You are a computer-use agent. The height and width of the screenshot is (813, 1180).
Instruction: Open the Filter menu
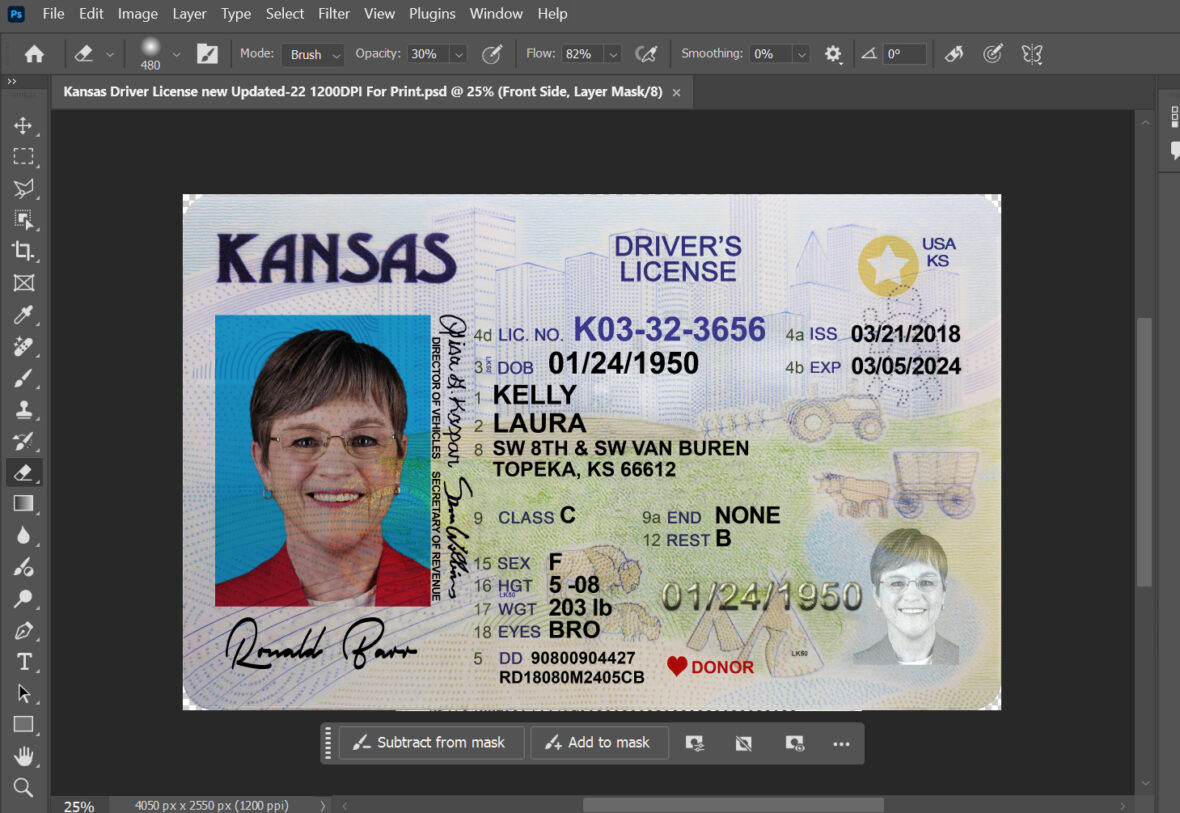point(333,13)
